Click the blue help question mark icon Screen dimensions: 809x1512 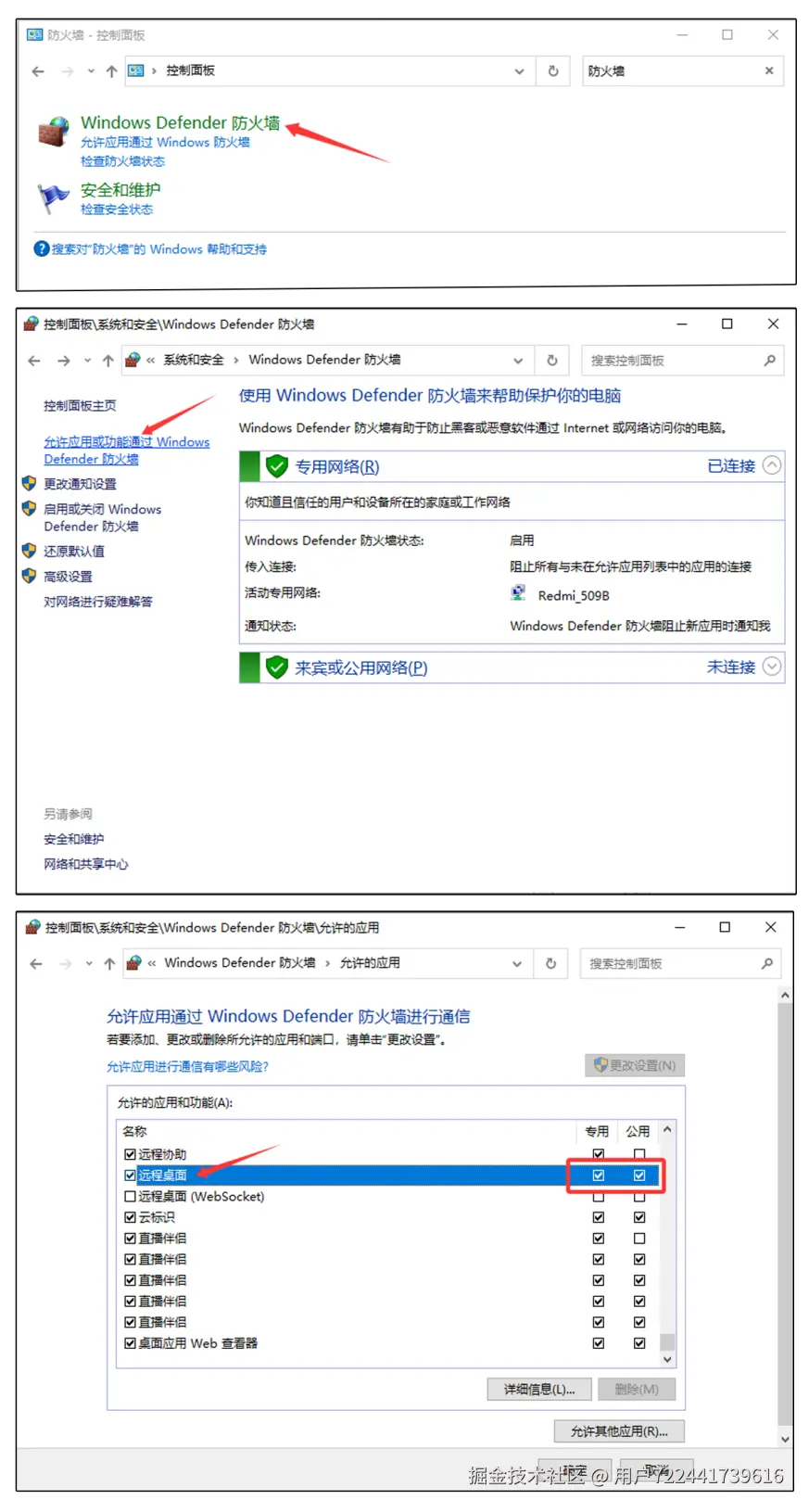(42, 248)
